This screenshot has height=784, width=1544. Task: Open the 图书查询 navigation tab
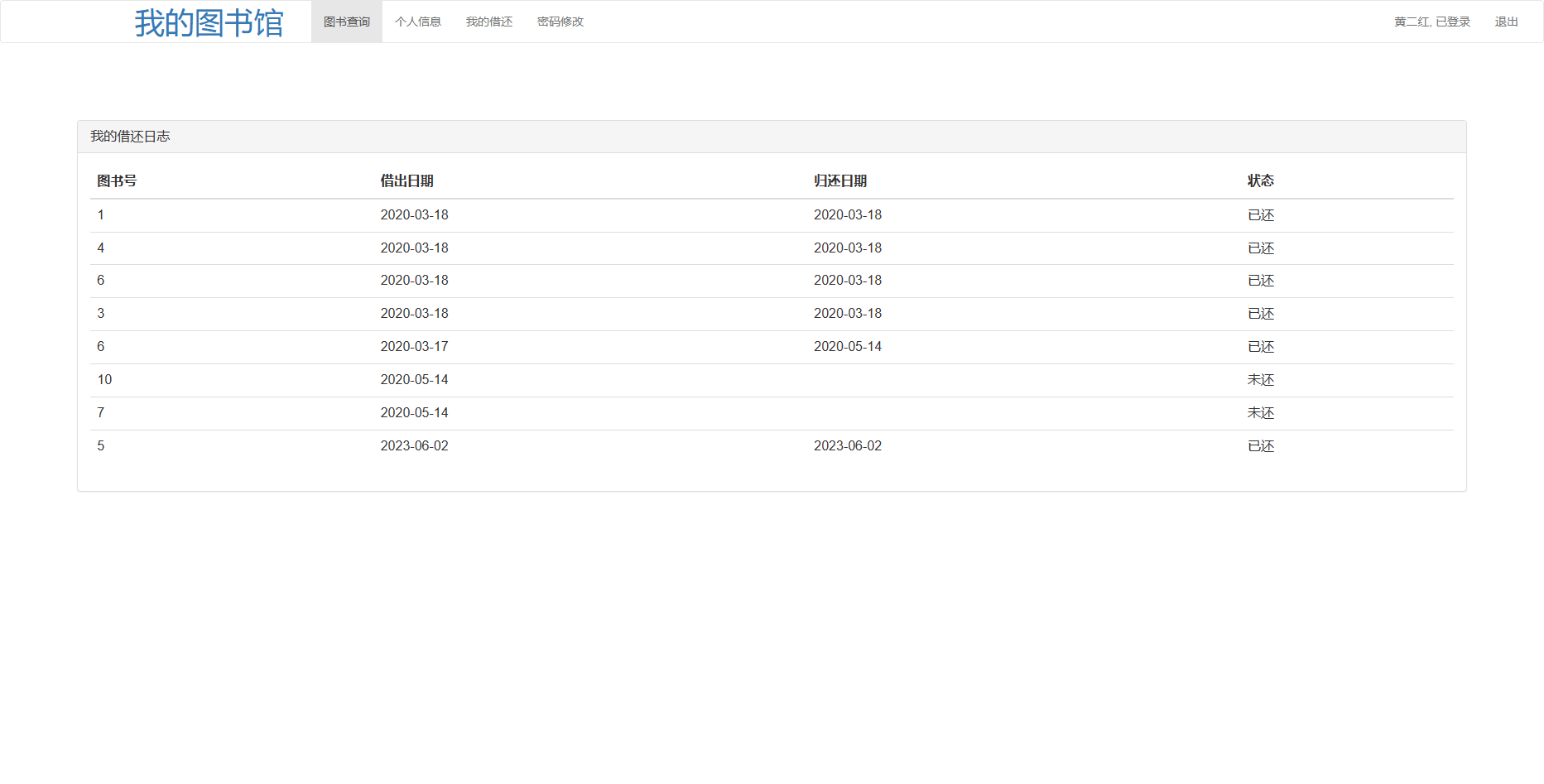click(346, 22)
